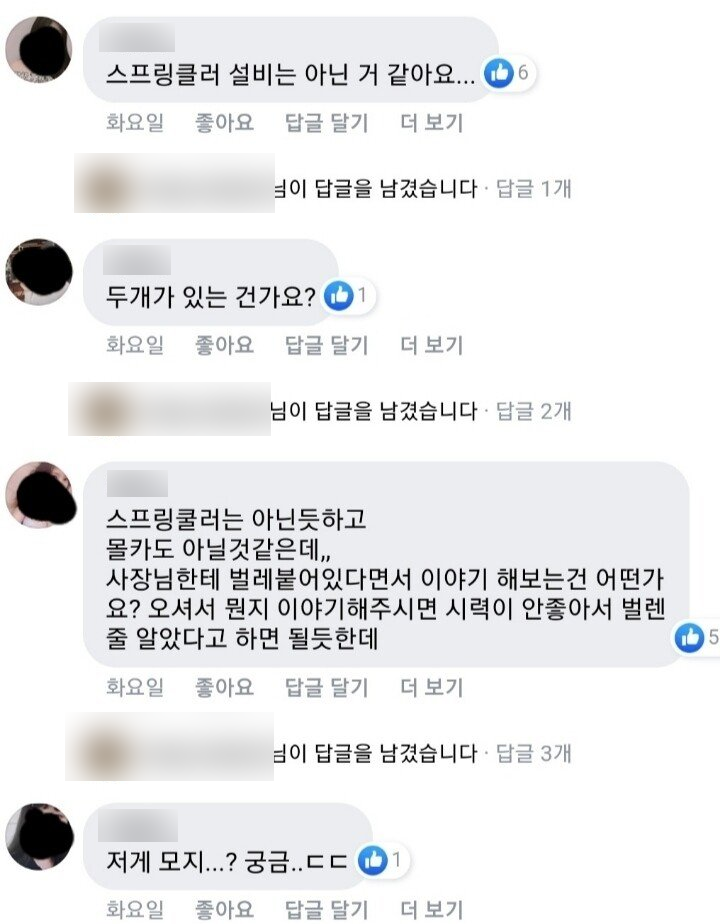Click '답글 달기' under '저게 모지' comment

point(327,909)
